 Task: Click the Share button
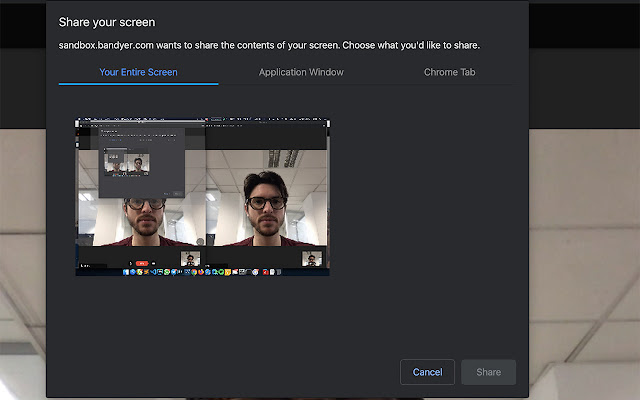(x=489, y=372)
